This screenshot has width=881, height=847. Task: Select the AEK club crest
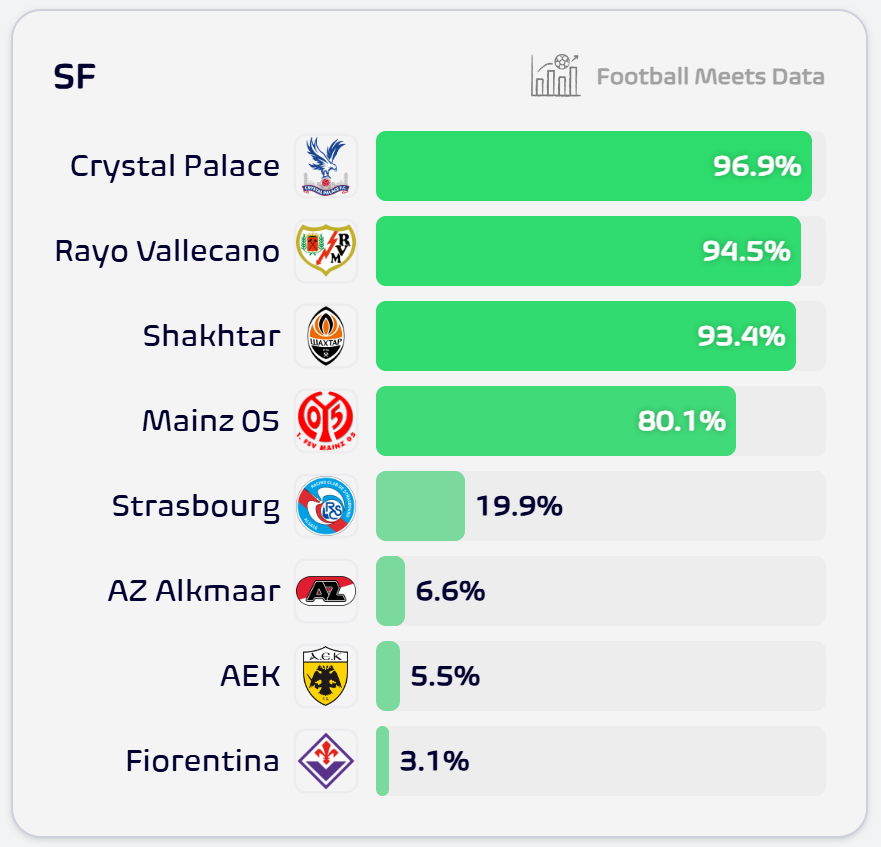pos(326,676)
